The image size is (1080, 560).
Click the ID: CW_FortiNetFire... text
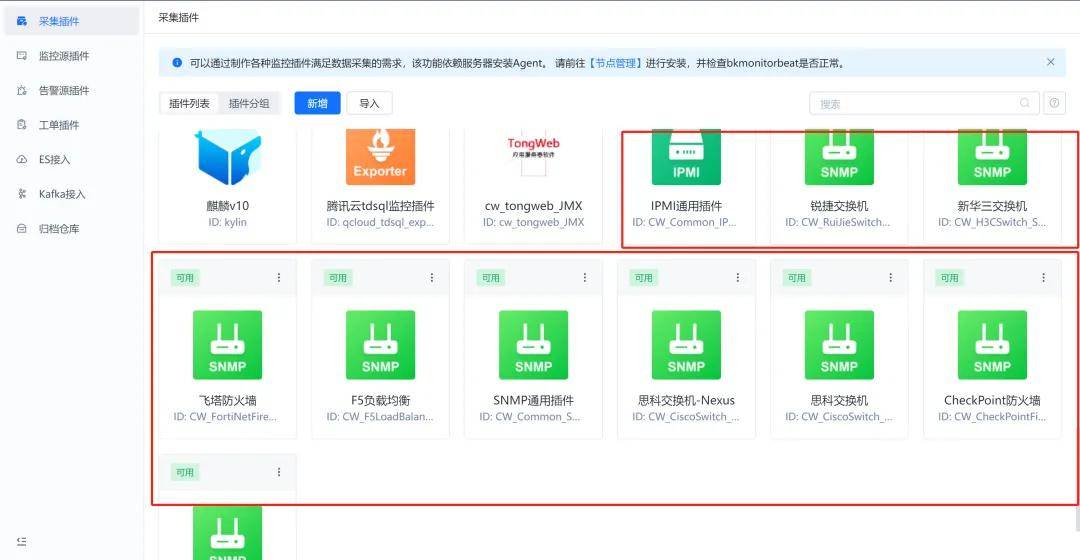[x=225, y=417]
